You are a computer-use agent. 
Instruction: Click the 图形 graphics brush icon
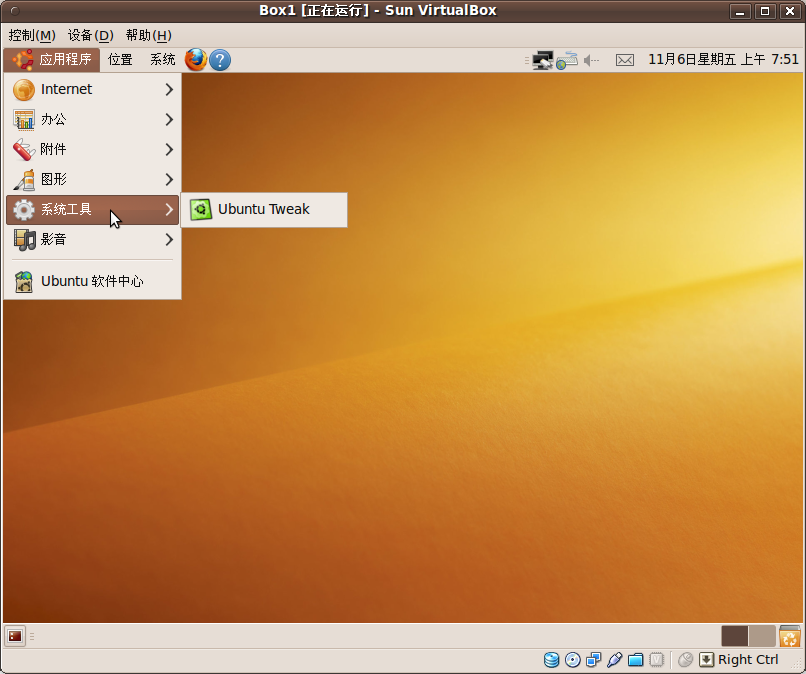(x=24, y=179)
